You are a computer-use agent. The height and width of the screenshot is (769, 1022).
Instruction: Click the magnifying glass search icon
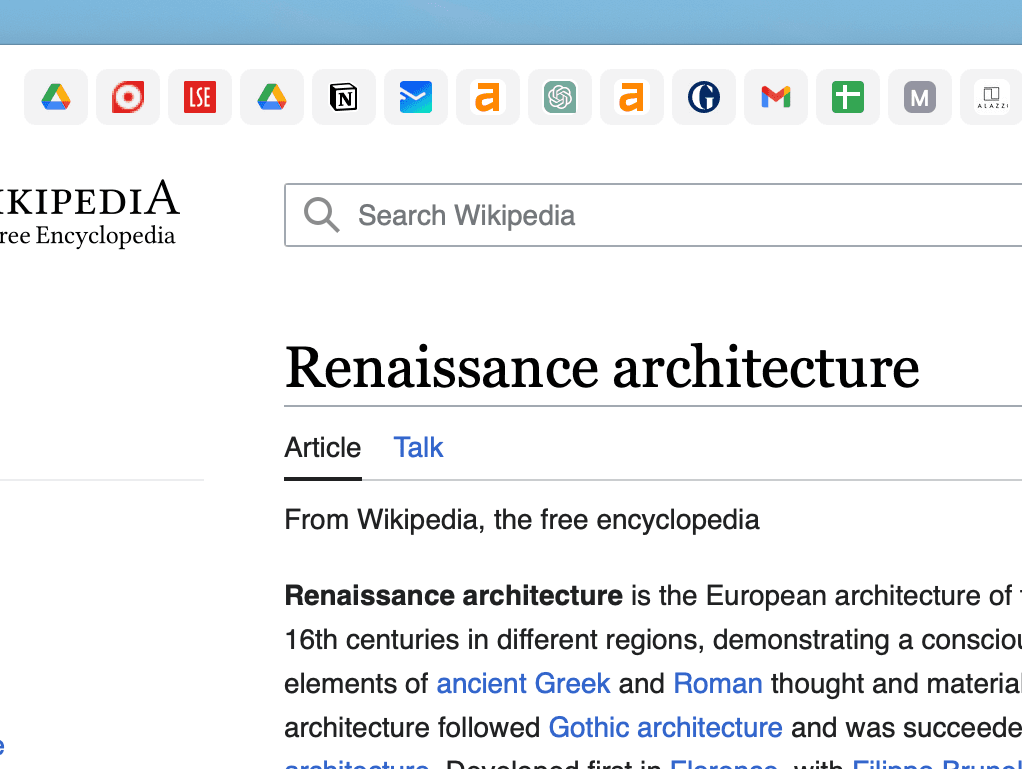tap(320, 215)
